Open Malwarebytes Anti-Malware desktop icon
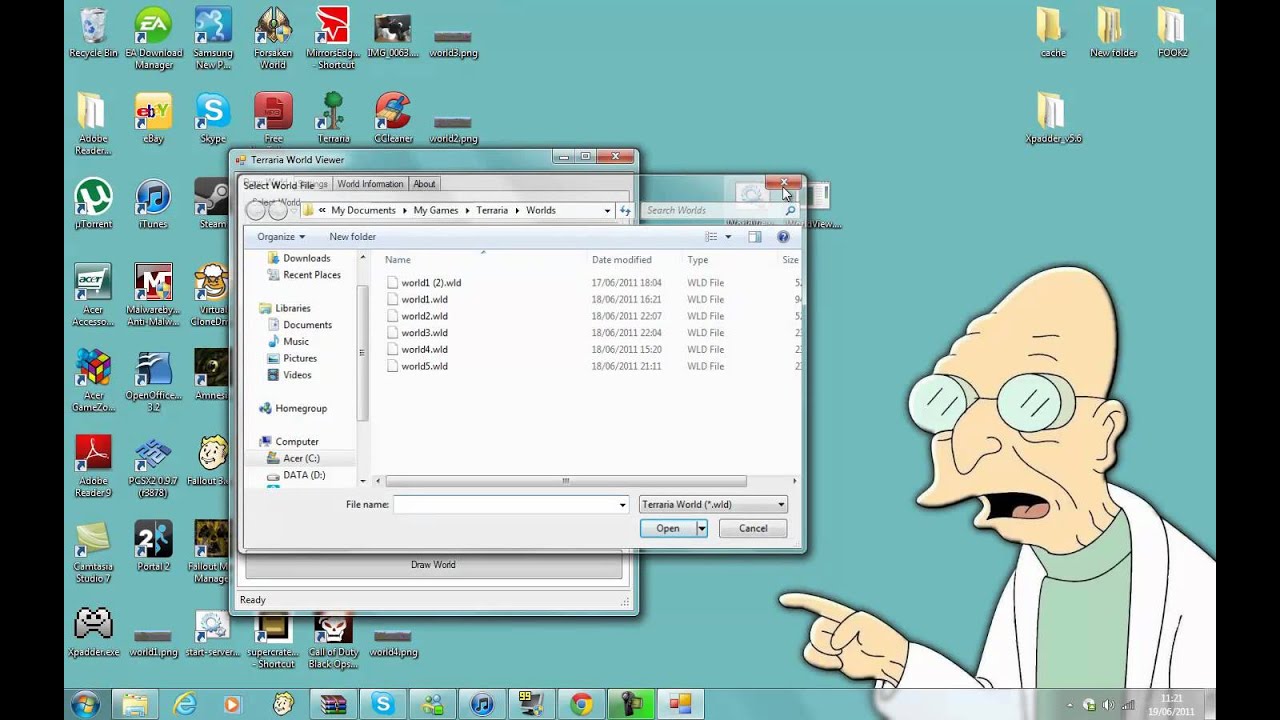1280x720 pixels. (153, 295)
